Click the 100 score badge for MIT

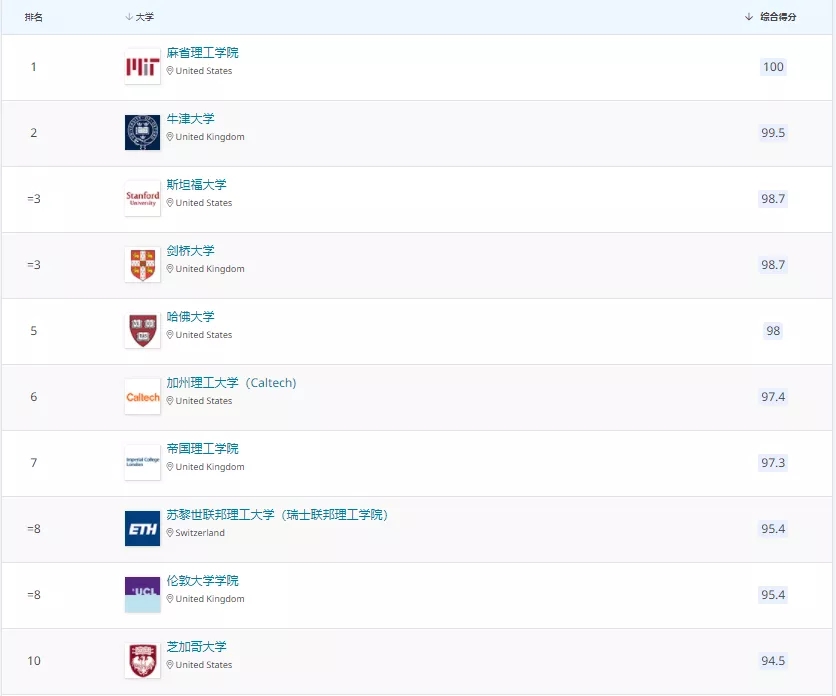point(773,67)
